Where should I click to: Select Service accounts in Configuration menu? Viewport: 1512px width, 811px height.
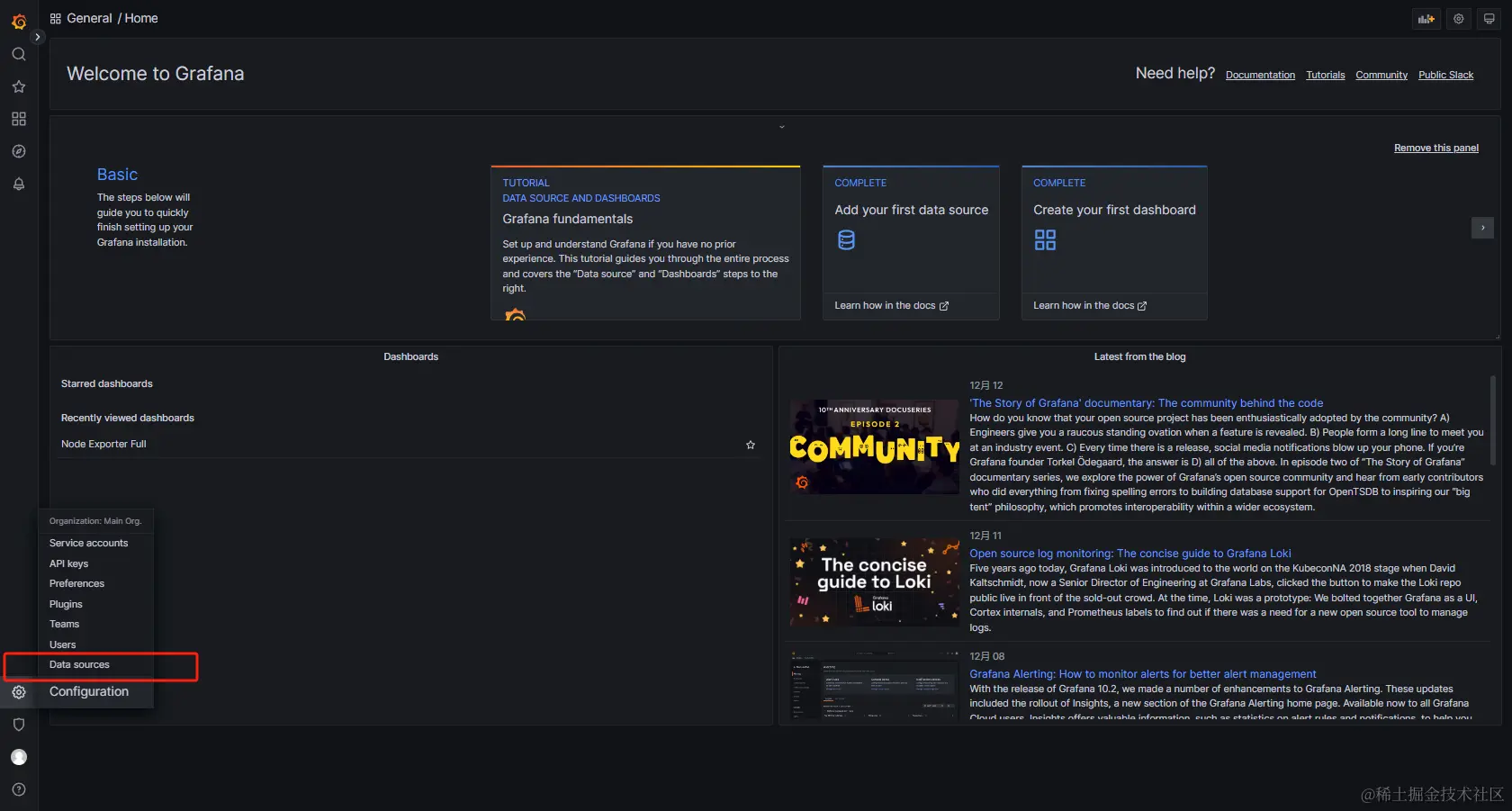point(88,544)
